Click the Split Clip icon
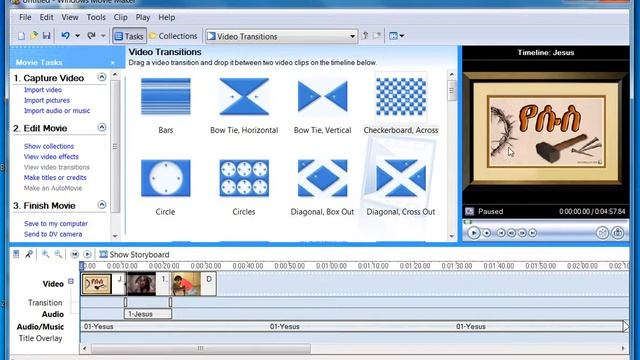Screen dimensions: 640x360 tap(602, 233)
